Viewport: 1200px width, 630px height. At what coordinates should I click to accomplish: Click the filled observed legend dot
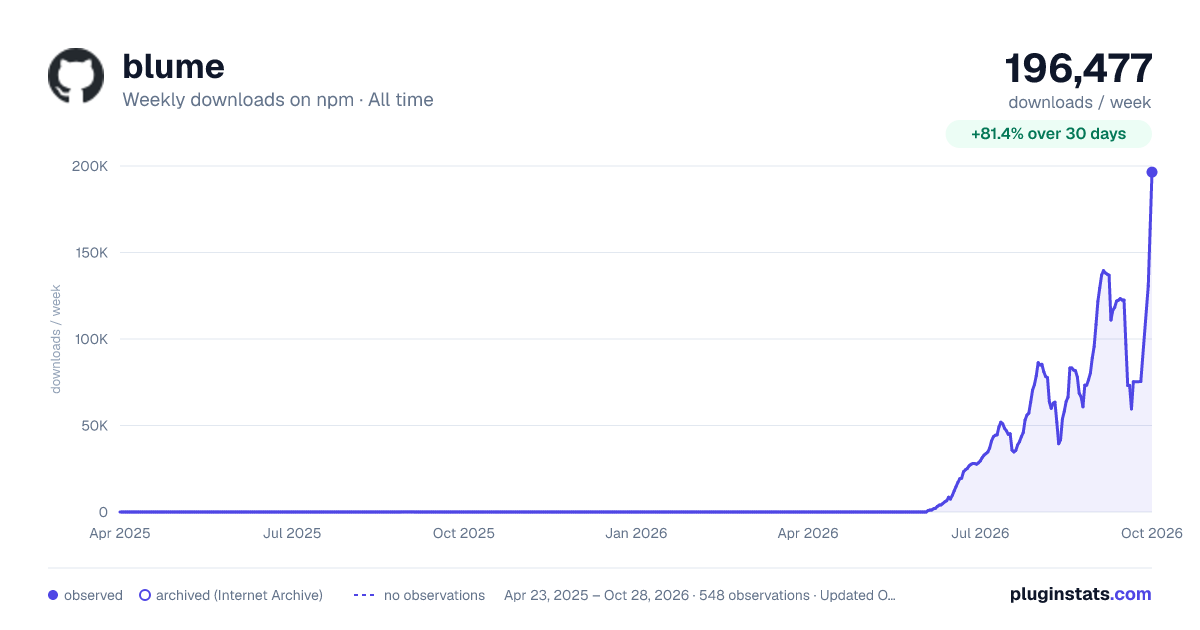(x=53, y=595)
